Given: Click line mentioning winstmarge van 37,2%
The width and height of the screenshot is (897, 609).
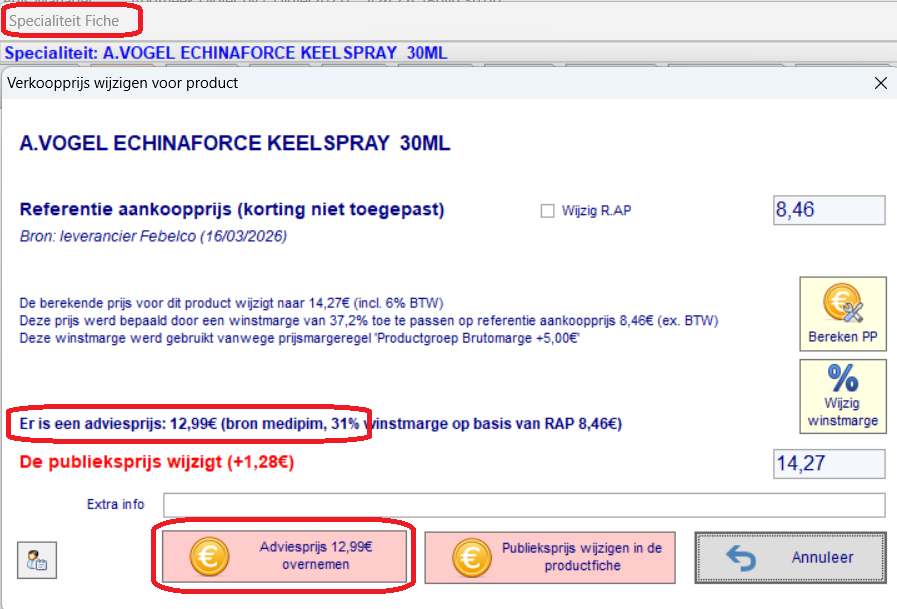Looking at the screenshot, I should click(368, 321).
